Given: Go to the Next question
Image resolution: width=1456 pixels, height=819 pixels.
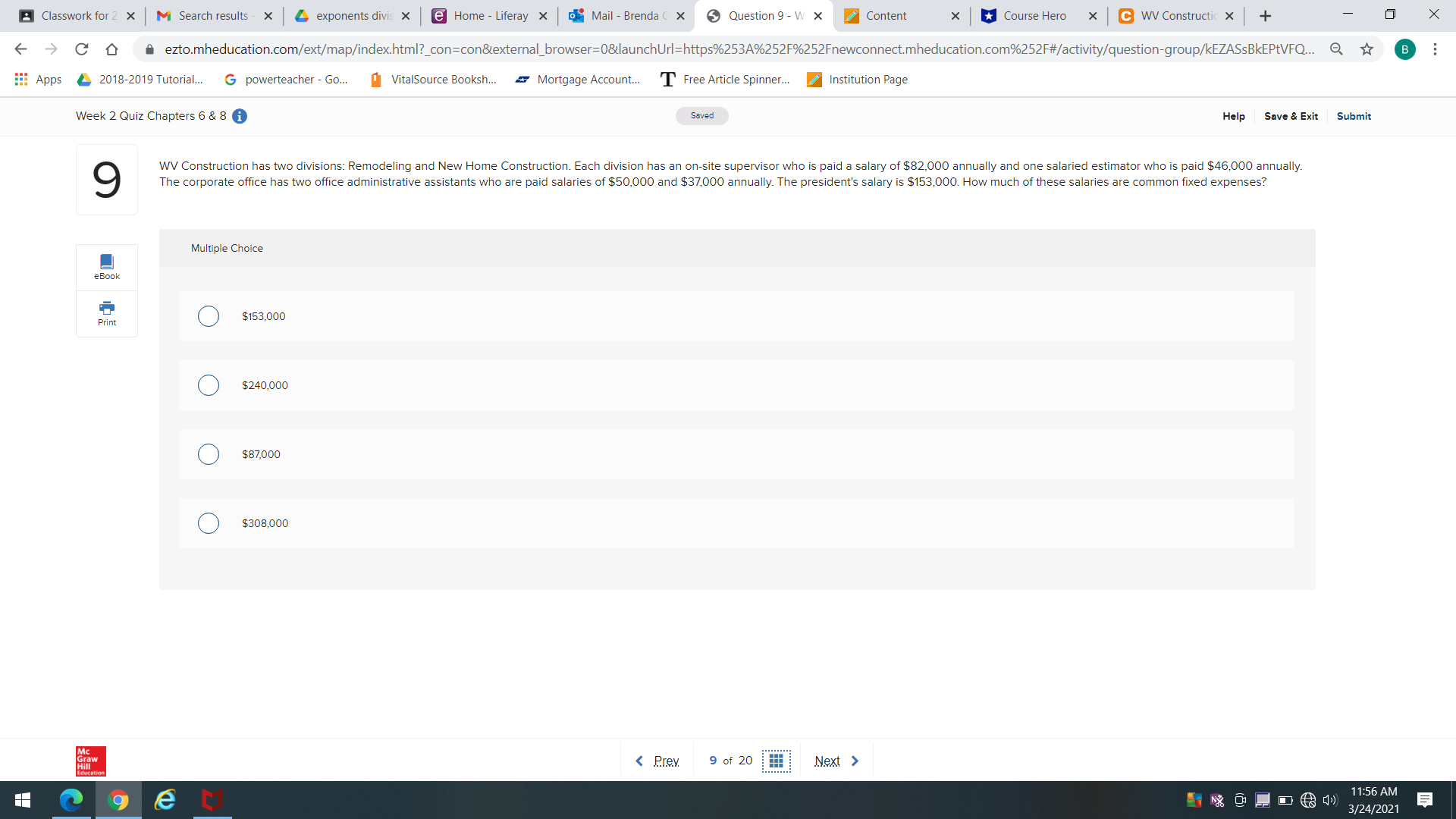Looking at the screenshot, I should coord(827,761).
